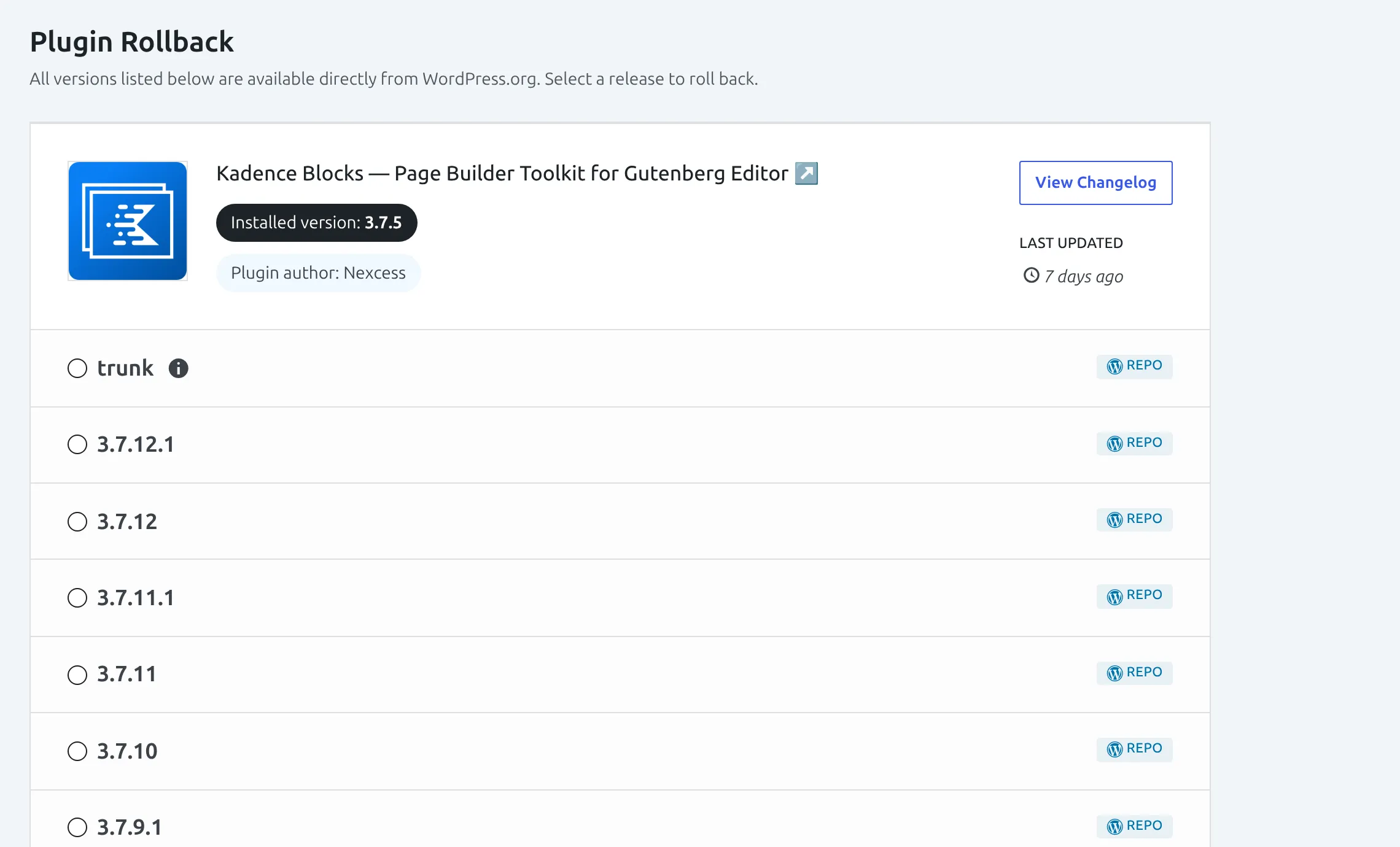Click the clock icon beside 7 days ago

click(x=1031, y=276)
